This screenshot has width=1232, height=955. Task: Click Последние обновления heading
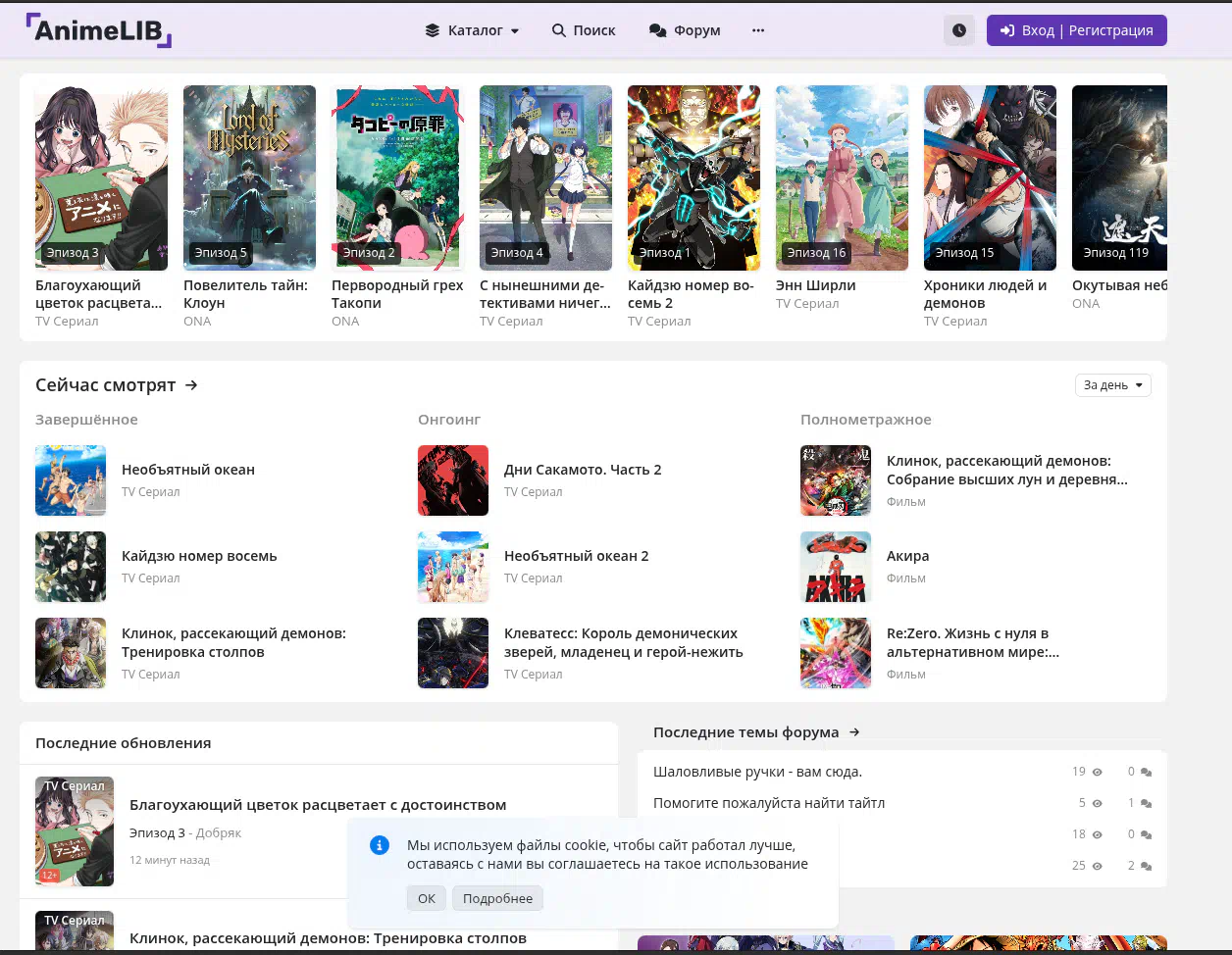click(x=124, y=743)
